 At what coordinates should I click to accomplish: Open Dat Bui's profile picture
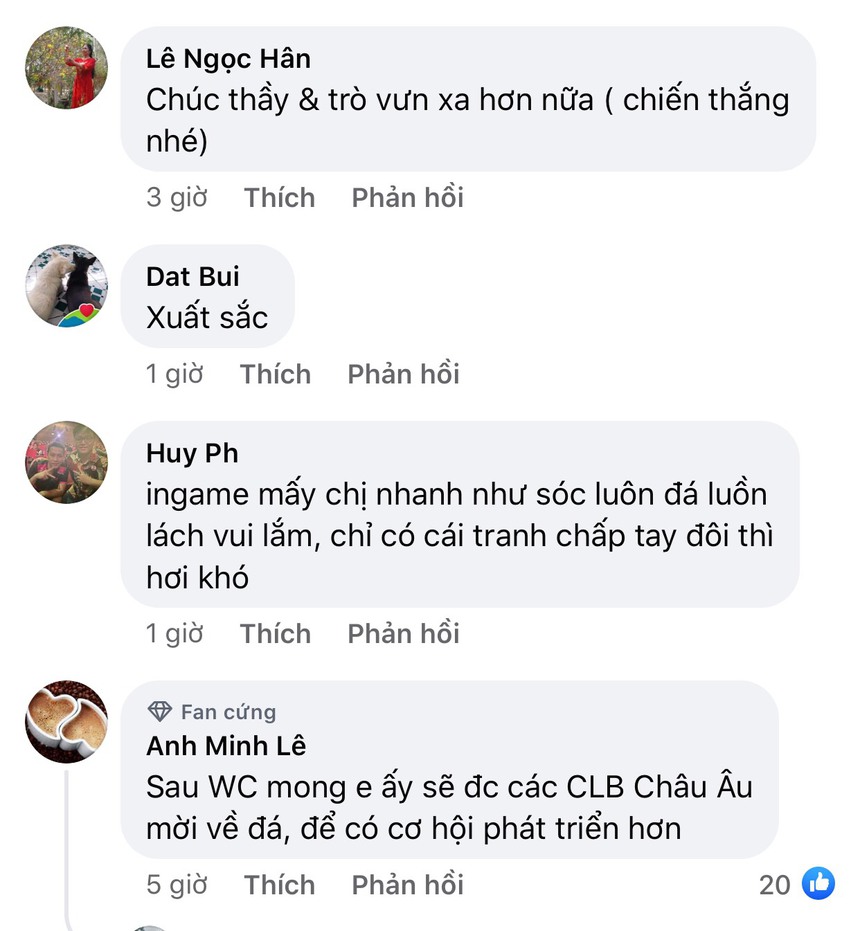(65, 285)
